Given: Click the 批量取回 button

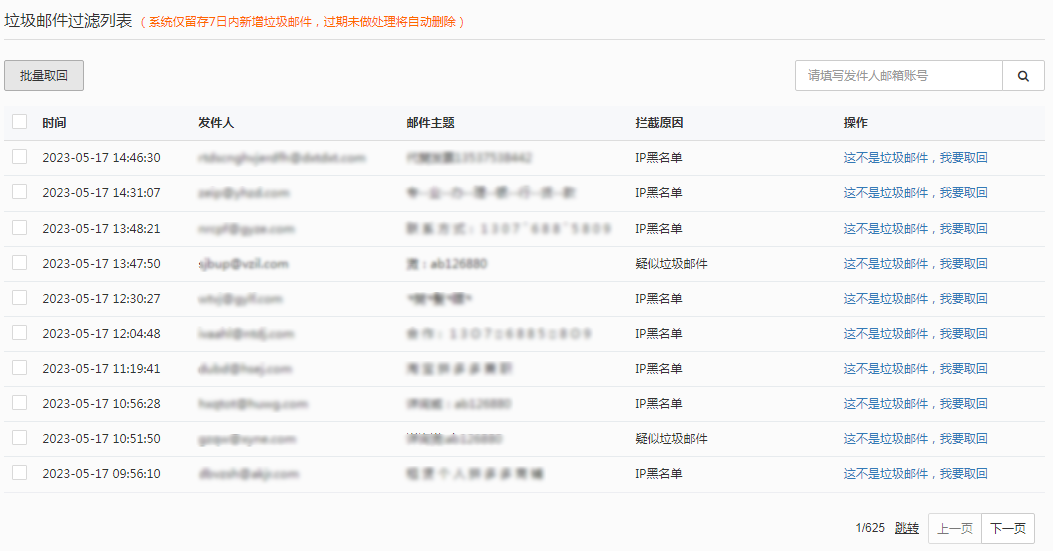Looking at the screenshot, I should 44,75.
